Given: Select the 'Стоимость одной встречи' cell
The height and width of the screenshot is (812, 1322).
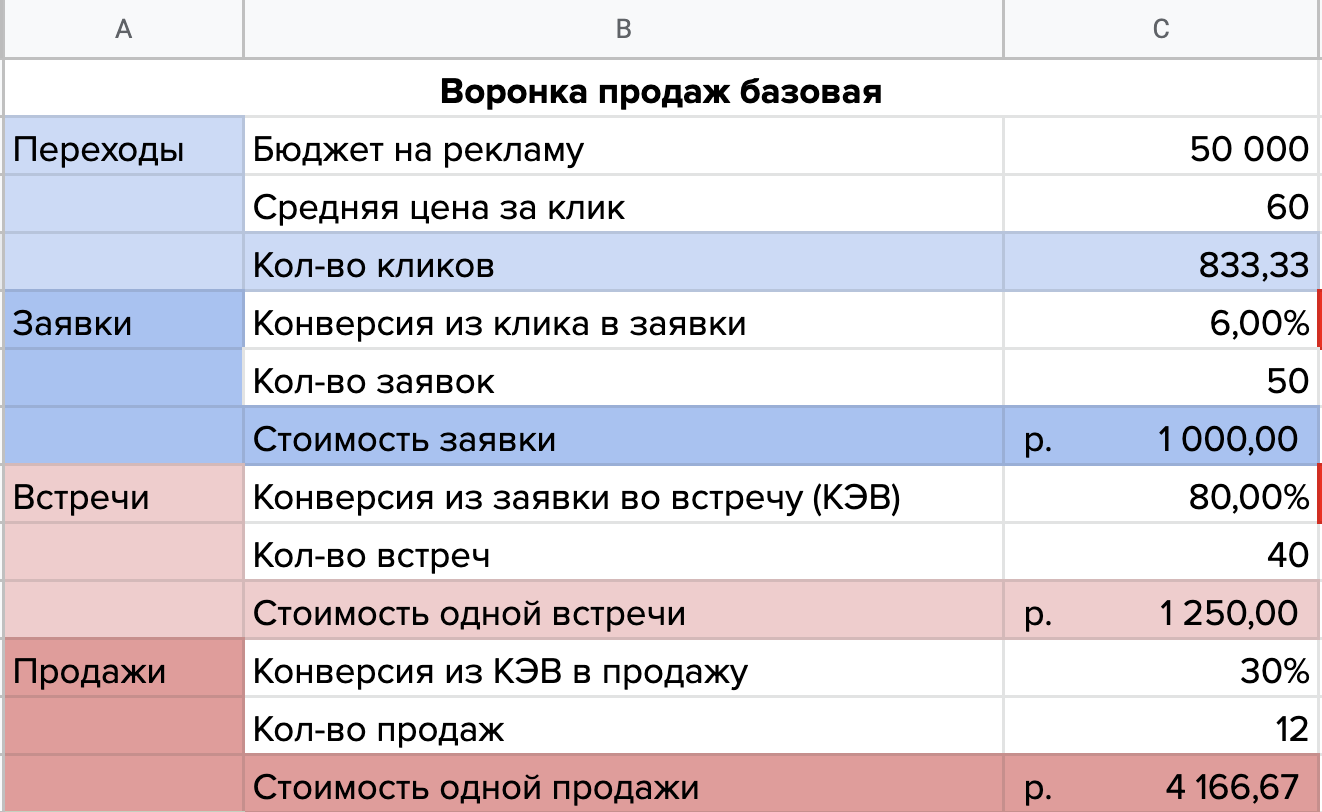Looking at the screenshot, I should click(623, 612).
